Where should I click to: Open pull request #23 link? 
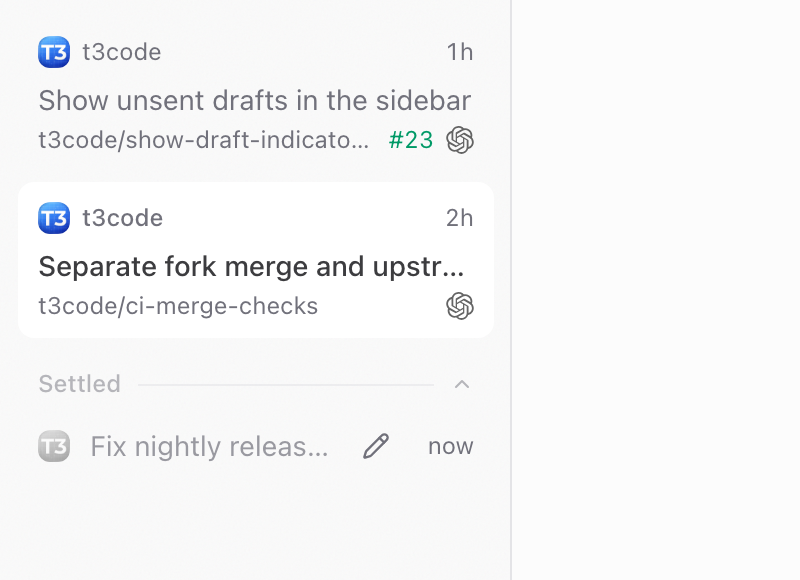[411, 140]
